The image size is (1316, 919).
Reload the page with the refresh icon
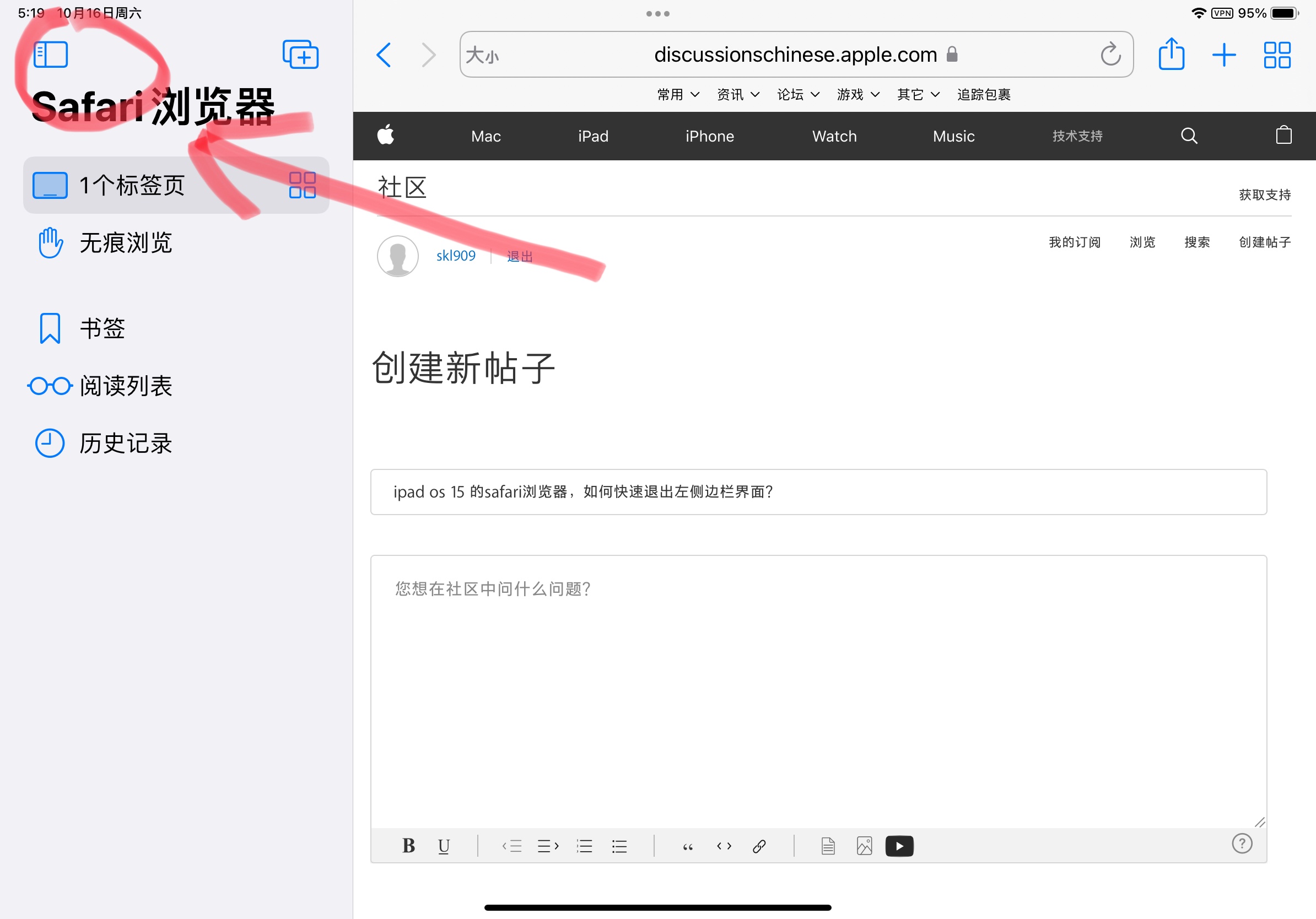pos(1110,55)
